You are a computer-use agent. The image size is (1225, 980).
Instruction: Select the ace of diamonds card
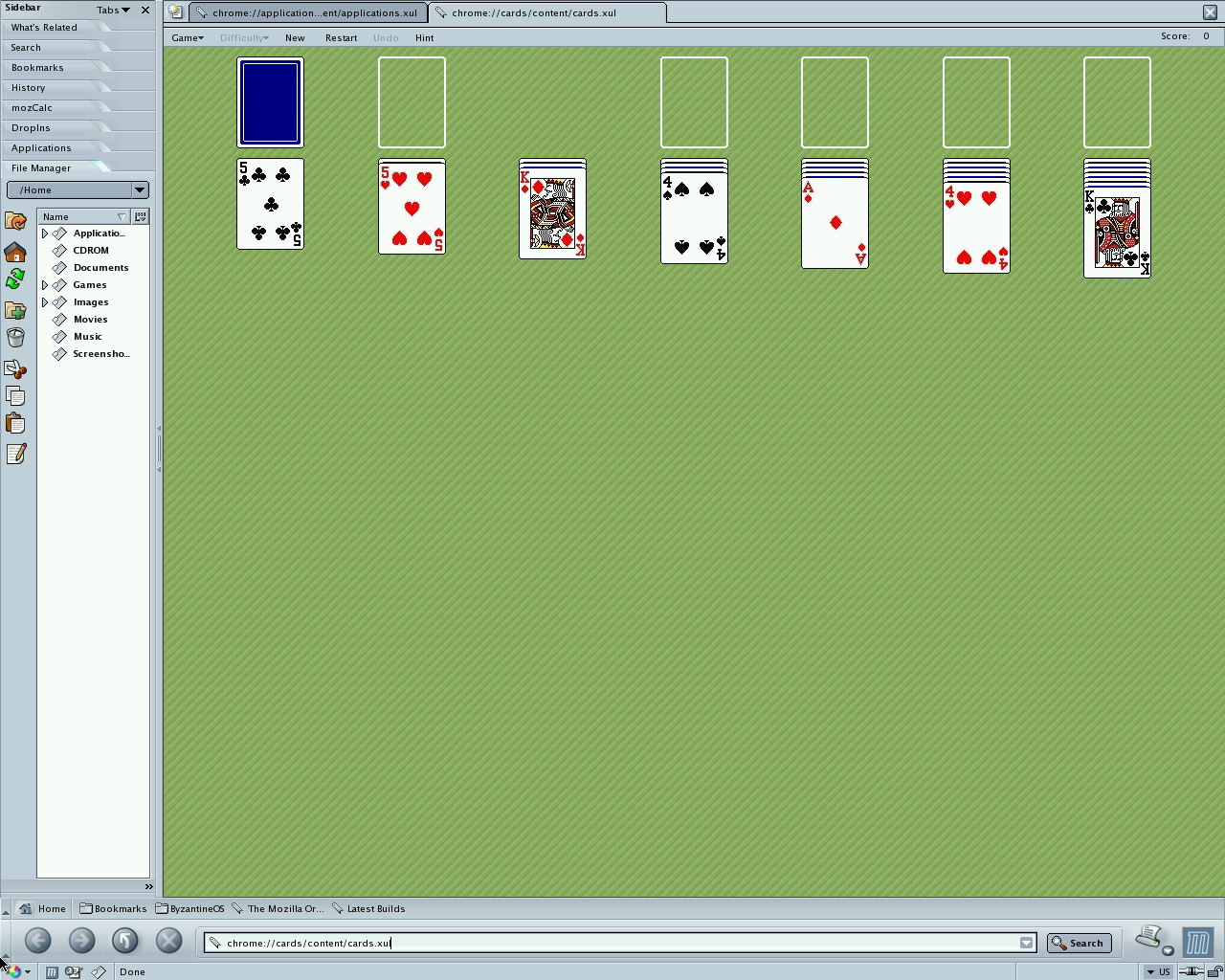tap(835, 223)
